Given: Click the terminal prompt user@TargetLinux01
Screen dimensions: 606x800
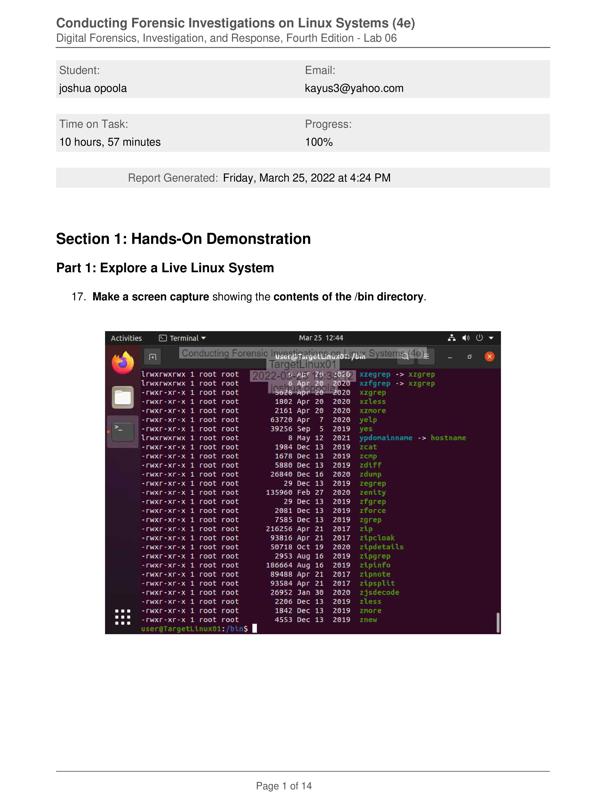Looking at the screenshot, I should point(183,629).
